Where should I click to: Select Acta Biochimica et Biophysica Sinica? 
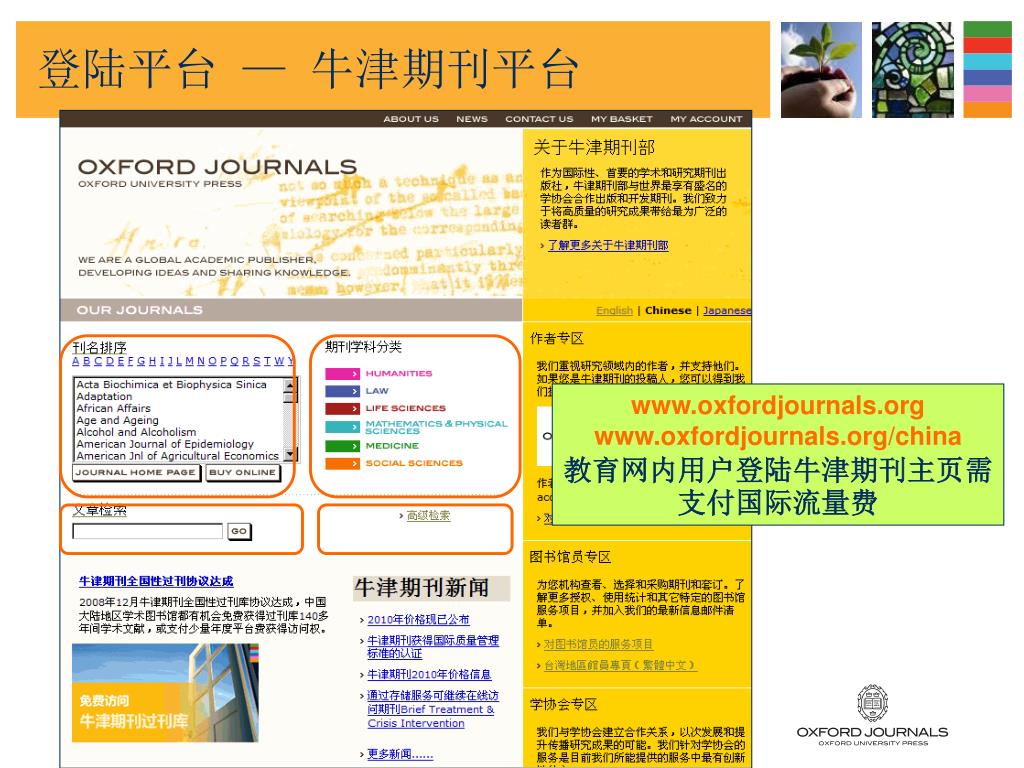pyautogui.click(x=171, y=385)
